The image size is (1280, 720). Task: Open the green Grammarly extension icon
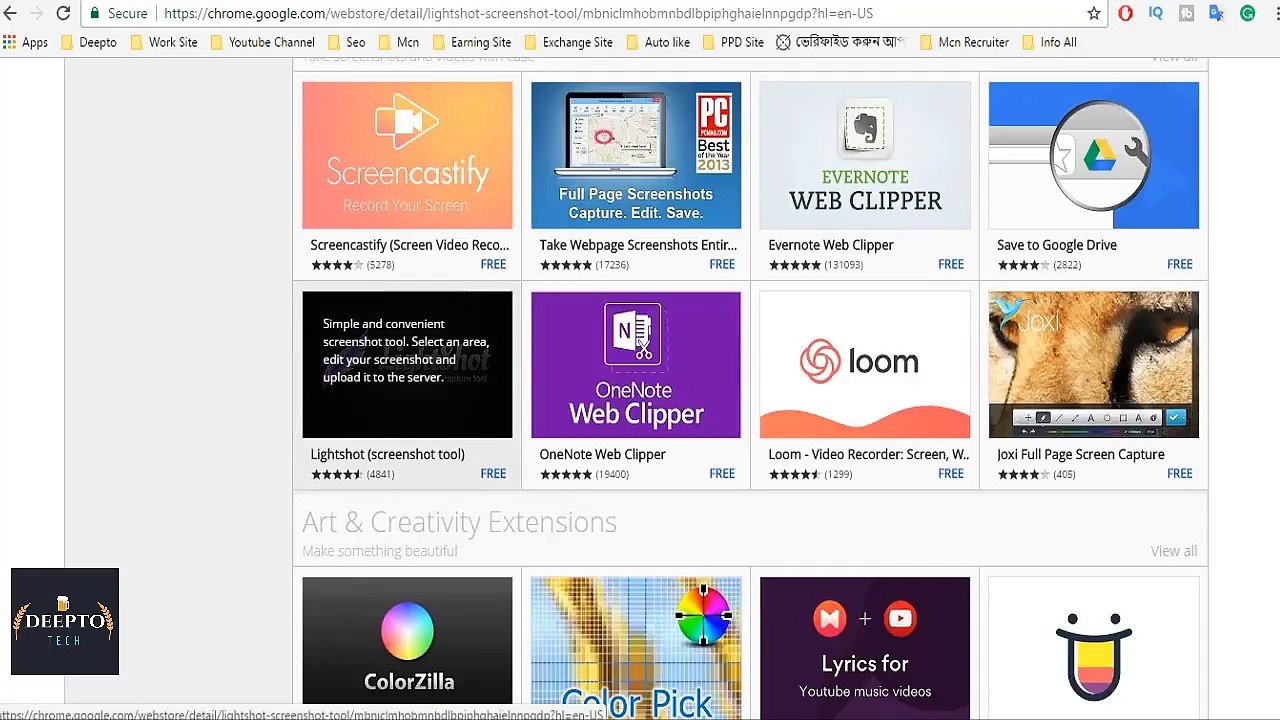1247,13
